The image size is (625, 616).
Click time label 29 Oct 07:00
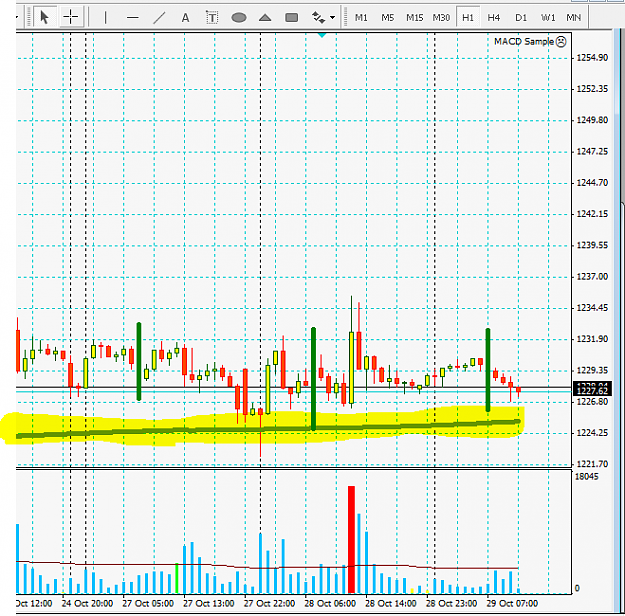(512, 604)
